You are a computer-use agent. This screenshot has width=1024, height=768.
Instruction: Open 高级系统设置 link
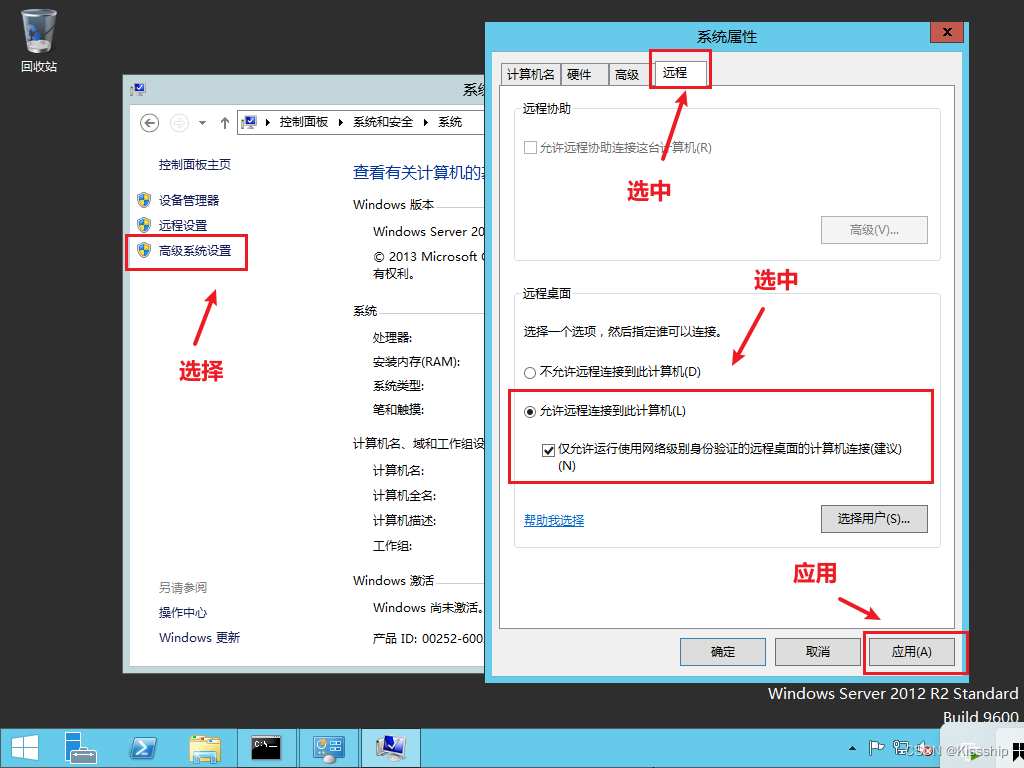pyautogui.click(x=195, y=251)
